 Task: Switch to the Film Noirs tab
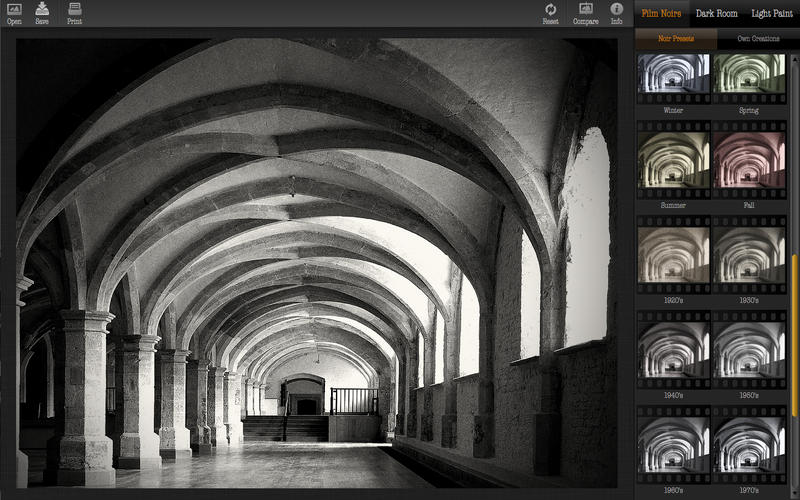point(661,14)
